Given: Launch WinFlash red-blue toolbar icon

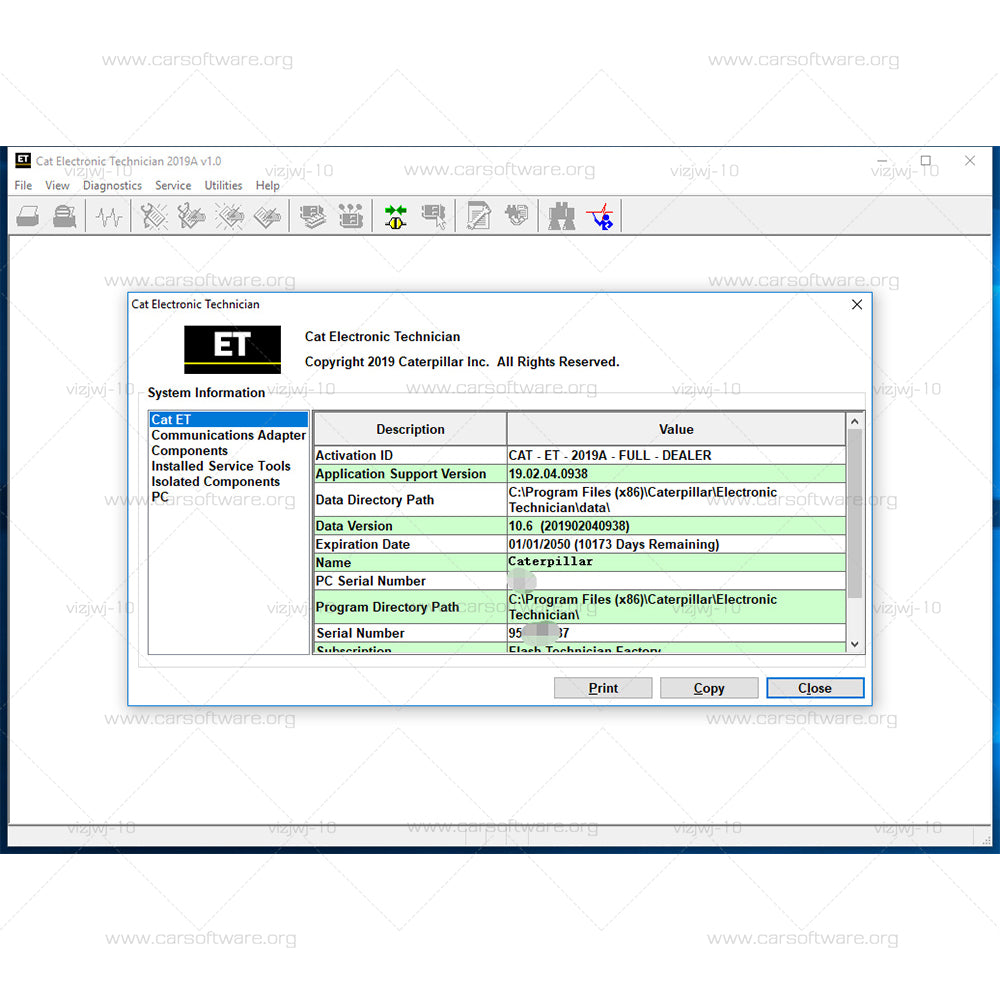Looking at the screenshot, I should pos(600,217).
